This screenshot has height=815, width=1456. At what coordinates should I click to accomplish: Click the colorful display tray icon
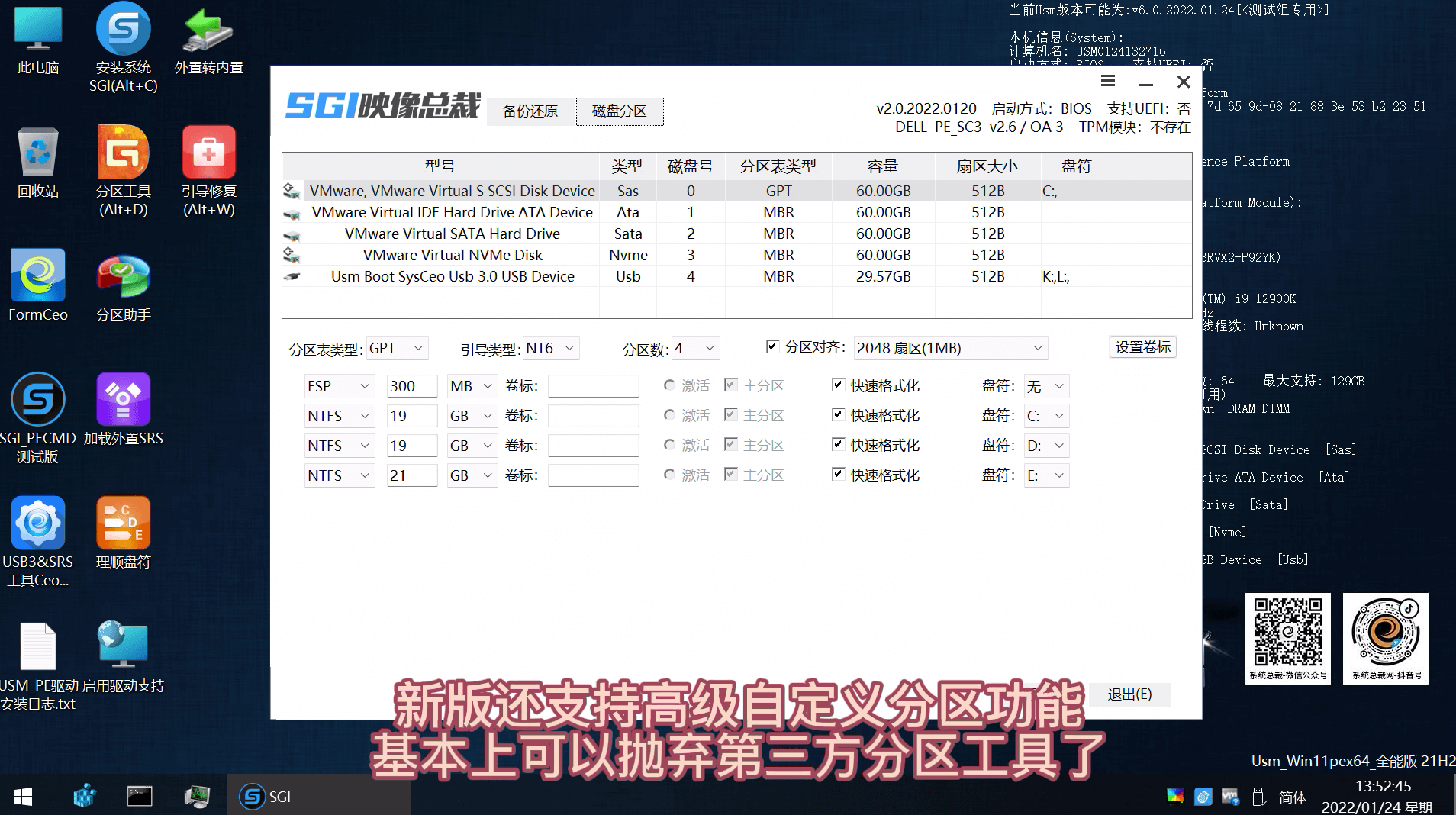[x=1175, y=797]
